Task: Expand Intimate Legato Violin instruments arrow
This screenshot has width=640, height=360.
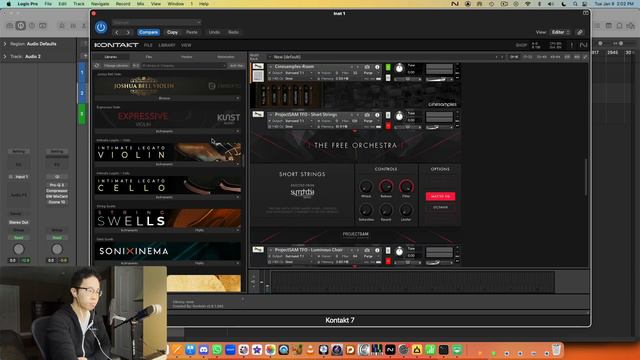Action: tap(238, 164)
